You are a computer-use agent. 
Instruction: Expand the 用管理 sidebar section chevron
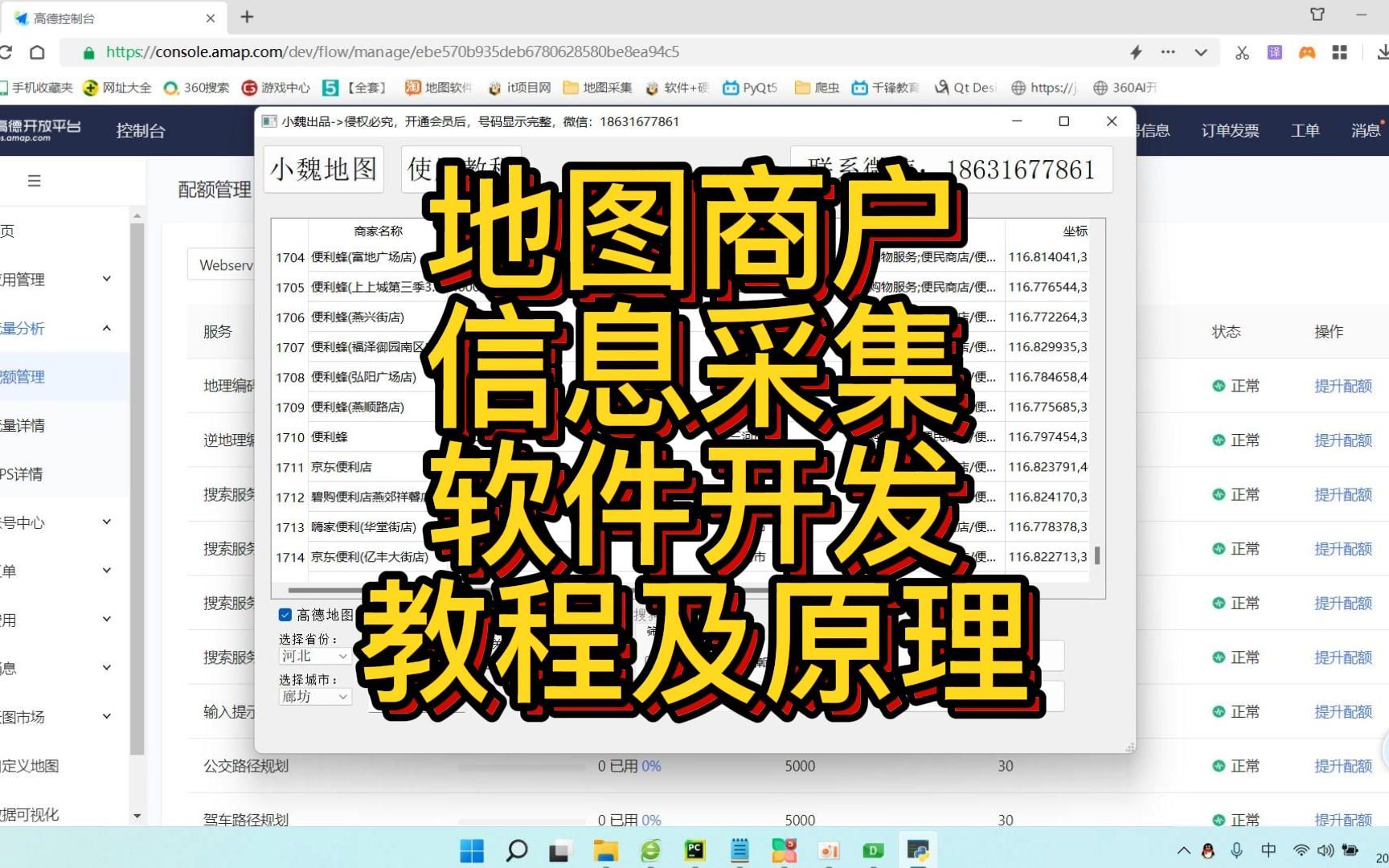click(107, 279)
